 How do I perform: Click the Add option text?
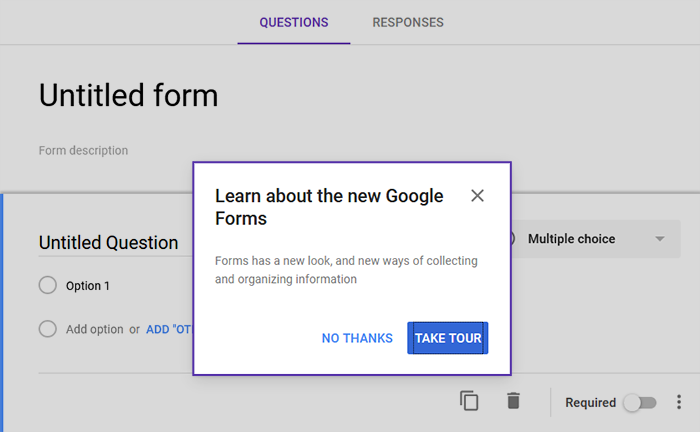click(95, 329)
